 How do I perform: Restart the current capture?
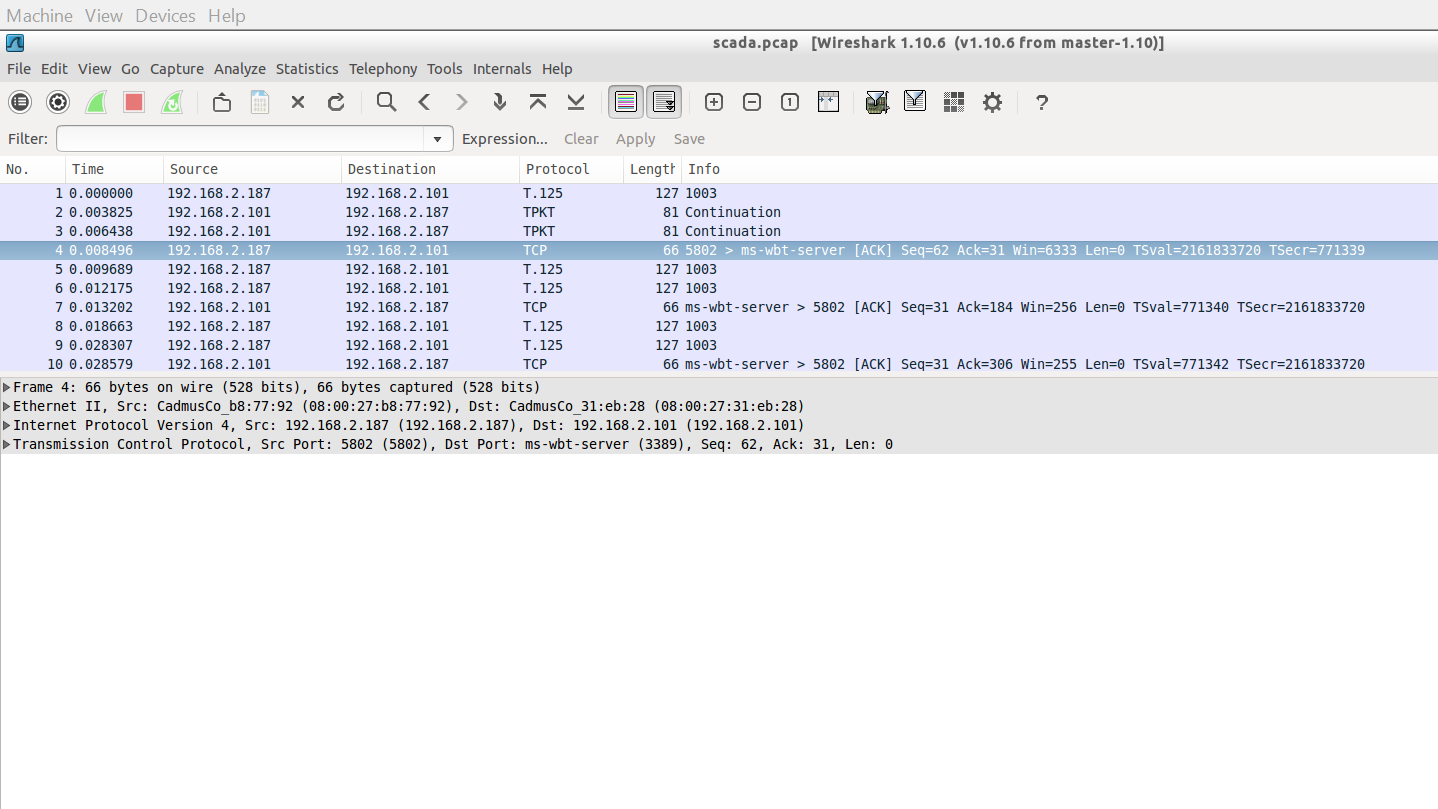172,102
